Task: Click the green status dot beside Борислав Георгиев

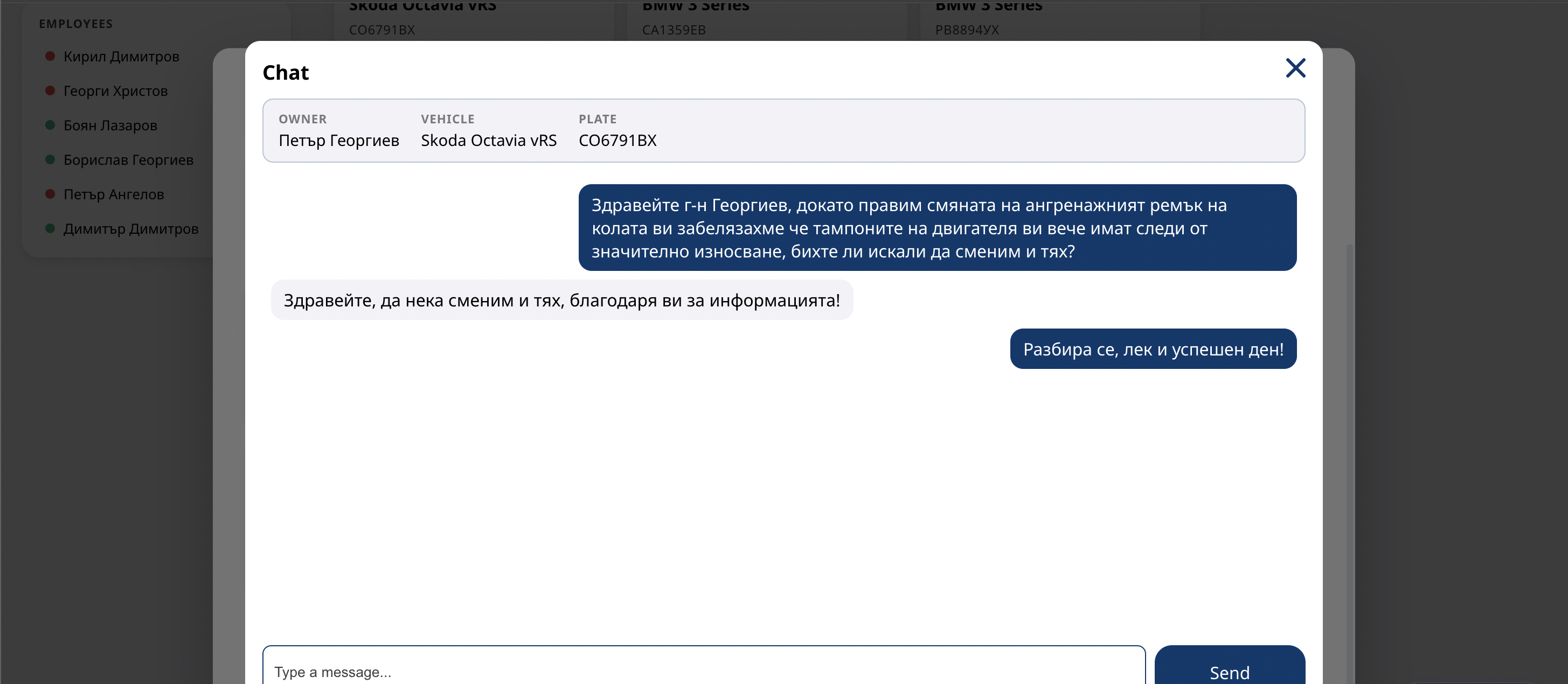Action: (x=51, y=159)
